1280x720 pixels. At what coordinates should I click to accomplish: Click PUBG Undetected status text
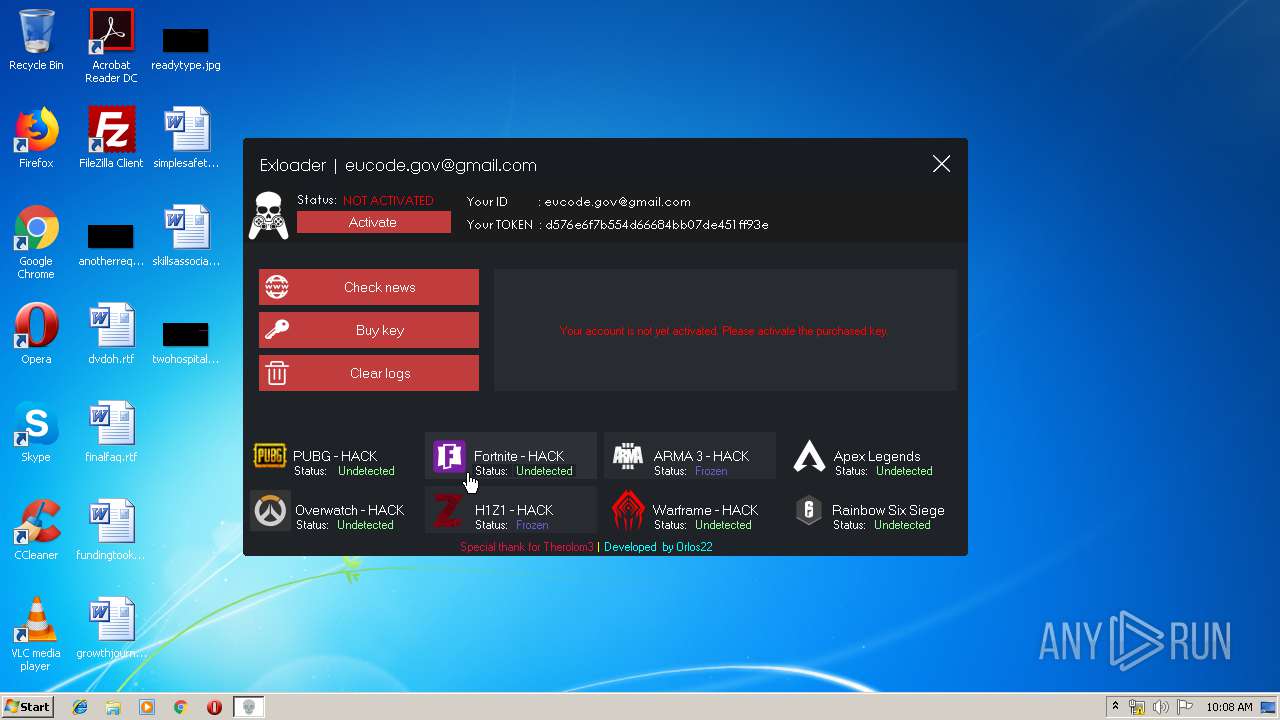pyautogui.click(x=366, y=471)
